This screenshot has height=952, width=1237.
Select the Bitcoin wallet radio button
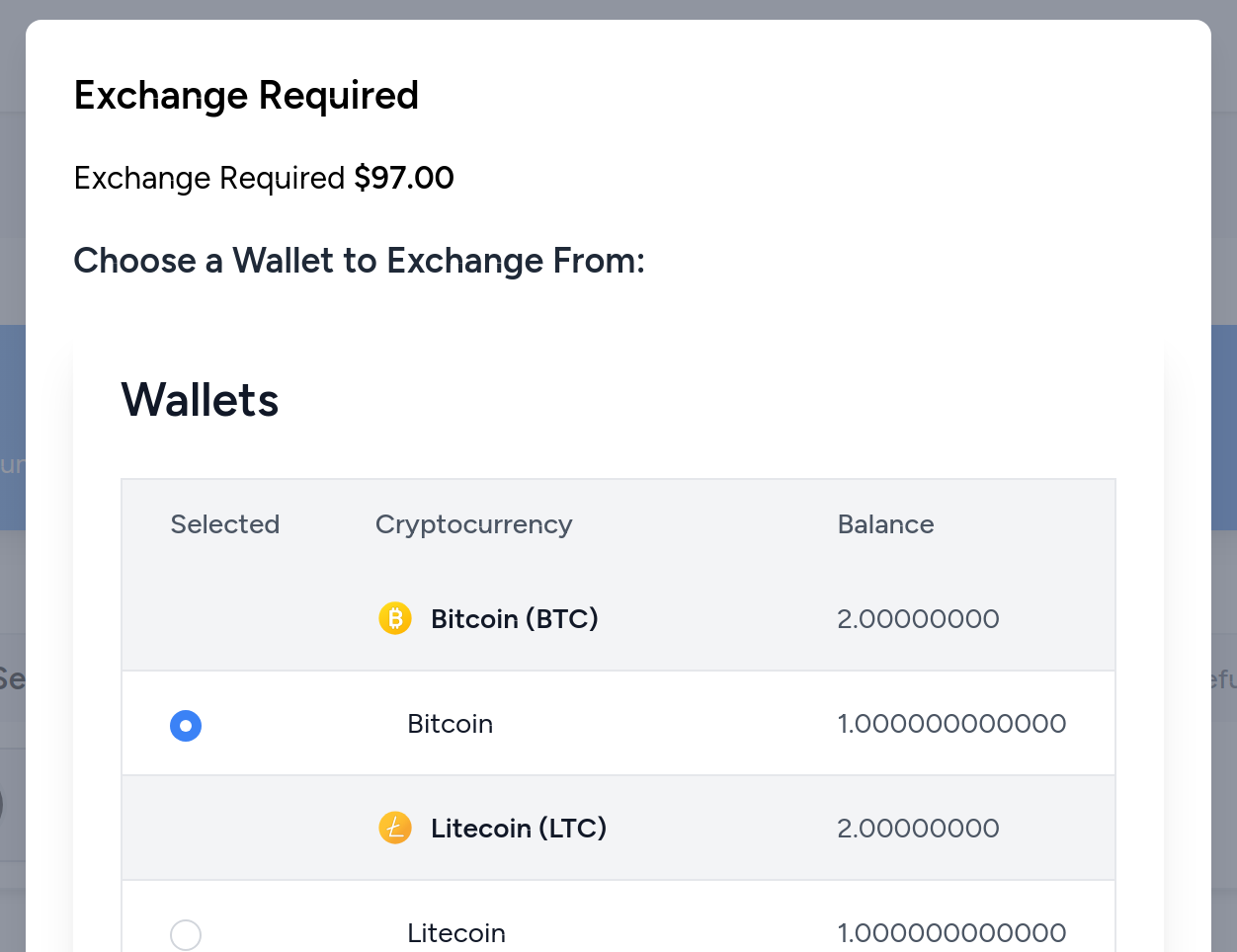[x=186, y=726]
